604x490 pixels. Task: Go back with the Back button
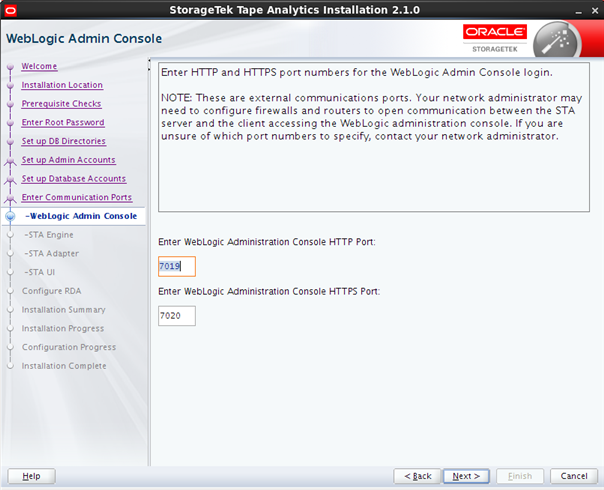(418, 476)
